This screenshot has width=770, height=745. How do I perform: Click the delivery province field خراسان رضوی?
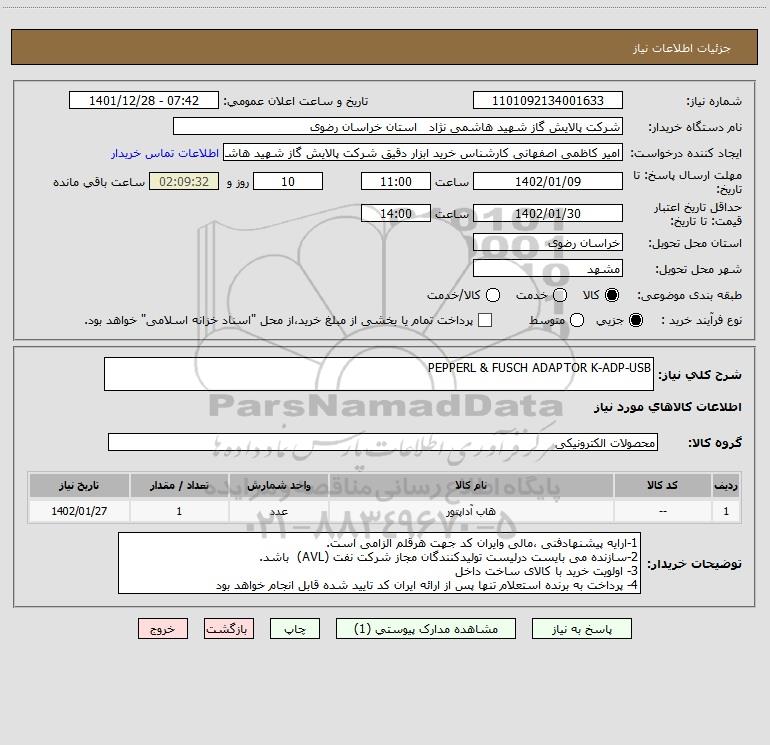pyautogui.click(x=548, y=242)
